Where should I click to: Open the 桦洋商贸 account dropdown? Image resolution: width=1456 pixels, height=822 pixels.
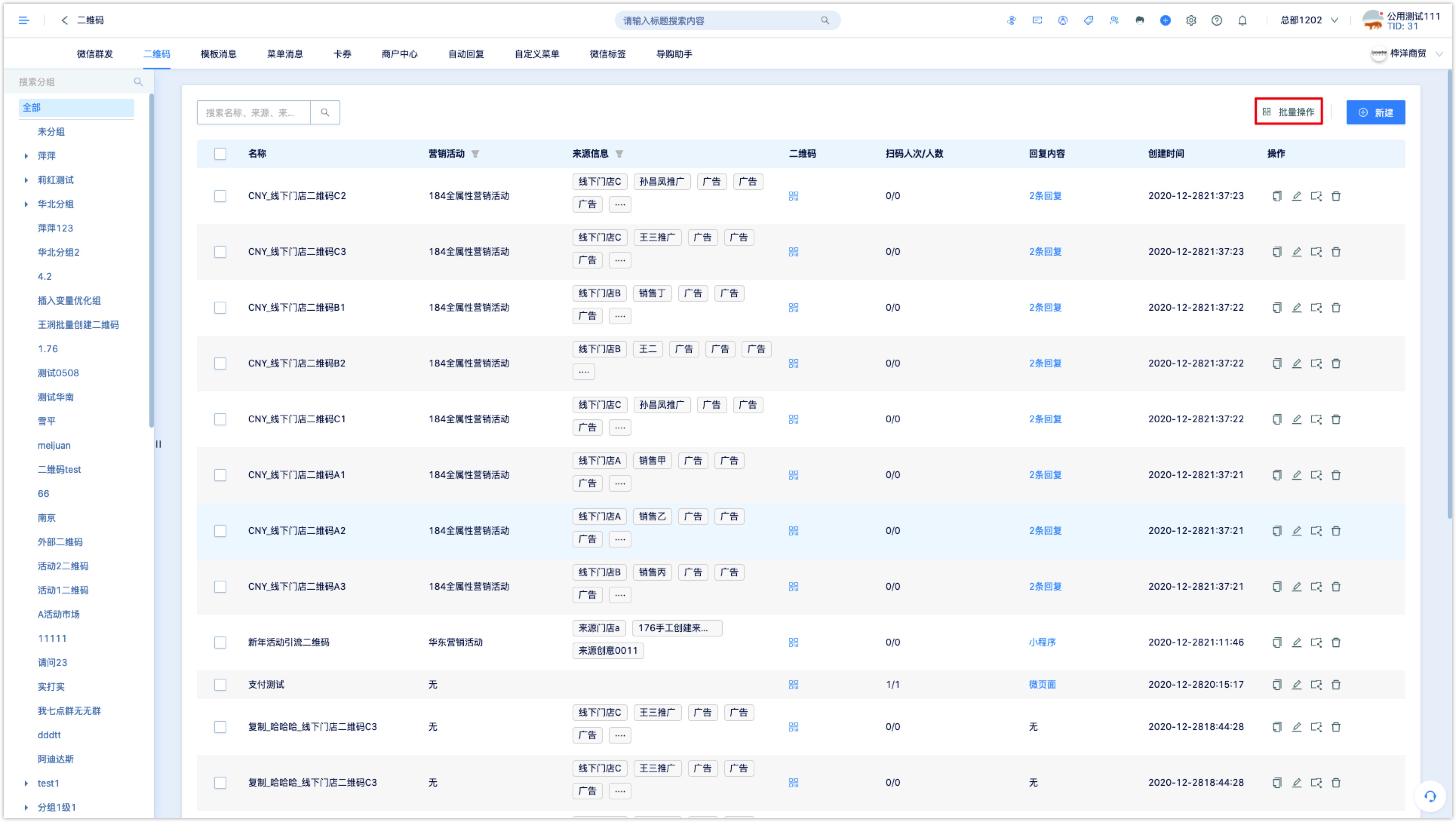tap(1406, 54)
